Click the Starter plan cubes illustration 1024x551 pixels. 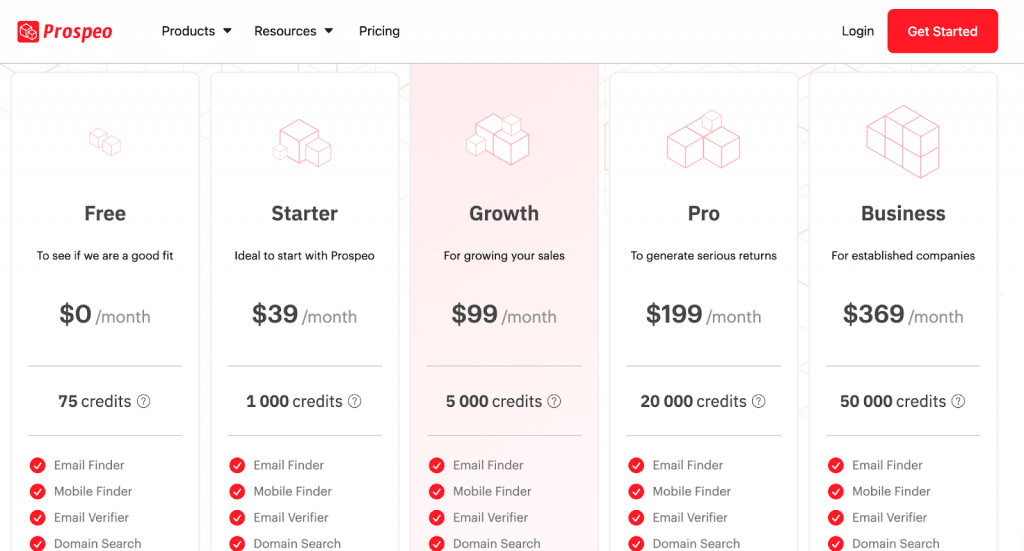(x=302, y=142)
